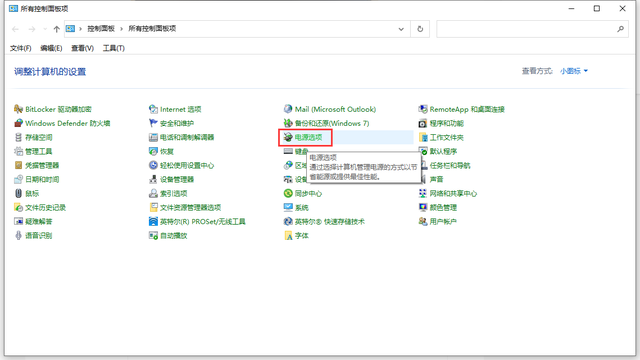This screenshot has width=640, height=360.
Task: Click the Back navigation arrow
Action: 16,29
